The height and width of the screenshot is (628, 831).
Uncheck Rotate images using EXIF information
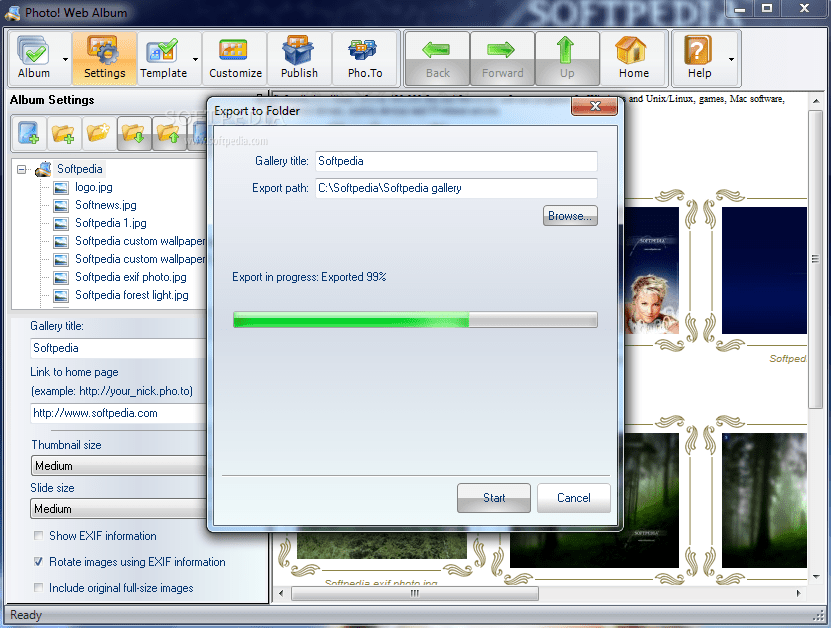tap(38, 562)
